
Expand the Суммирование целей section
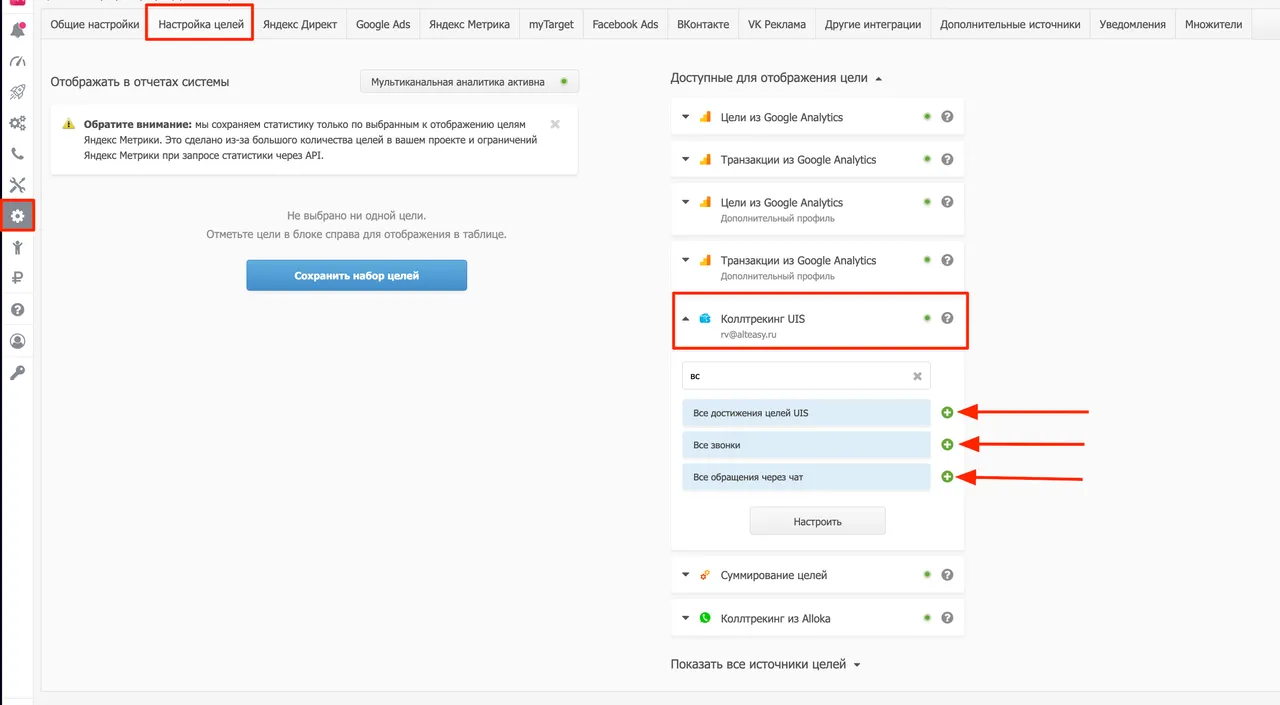tap(686, 575)
